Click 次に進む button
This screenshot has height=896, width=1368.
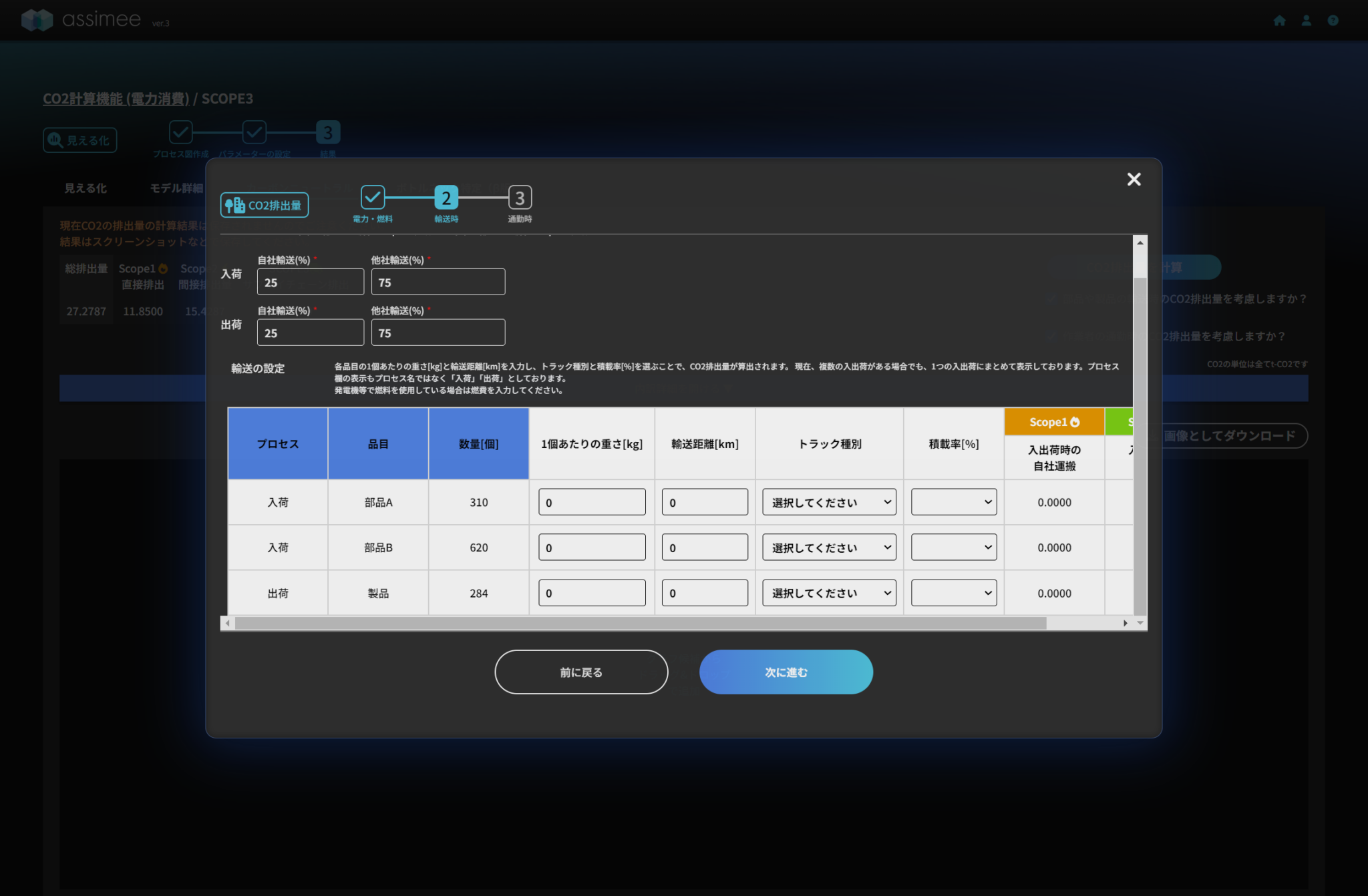point(786,672)
